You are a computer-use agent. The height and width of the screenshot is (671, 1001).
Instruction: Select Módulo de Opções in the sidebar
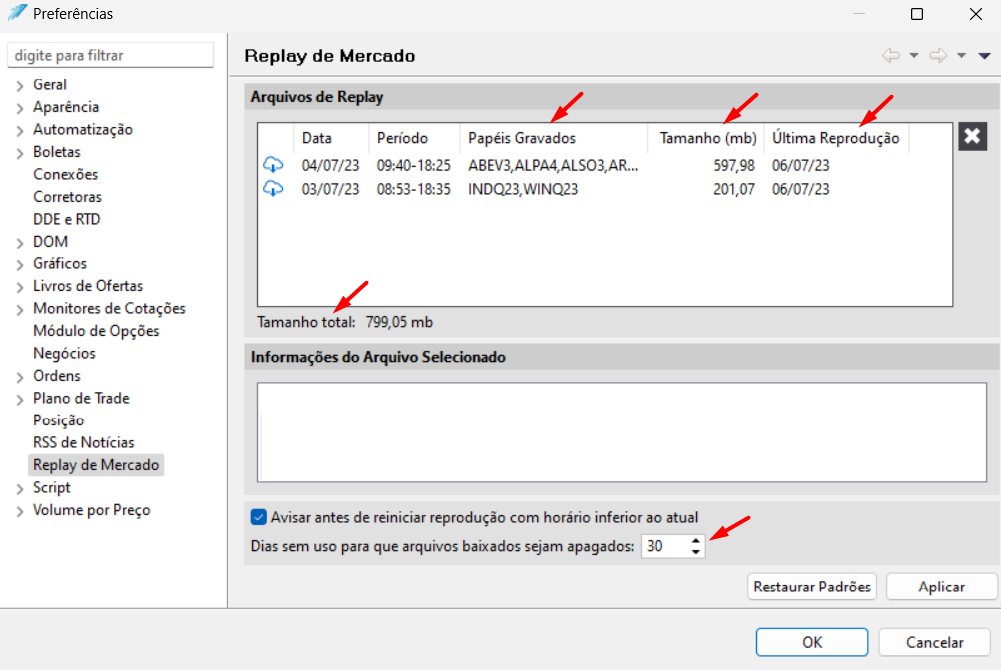(x=96, y=331)
